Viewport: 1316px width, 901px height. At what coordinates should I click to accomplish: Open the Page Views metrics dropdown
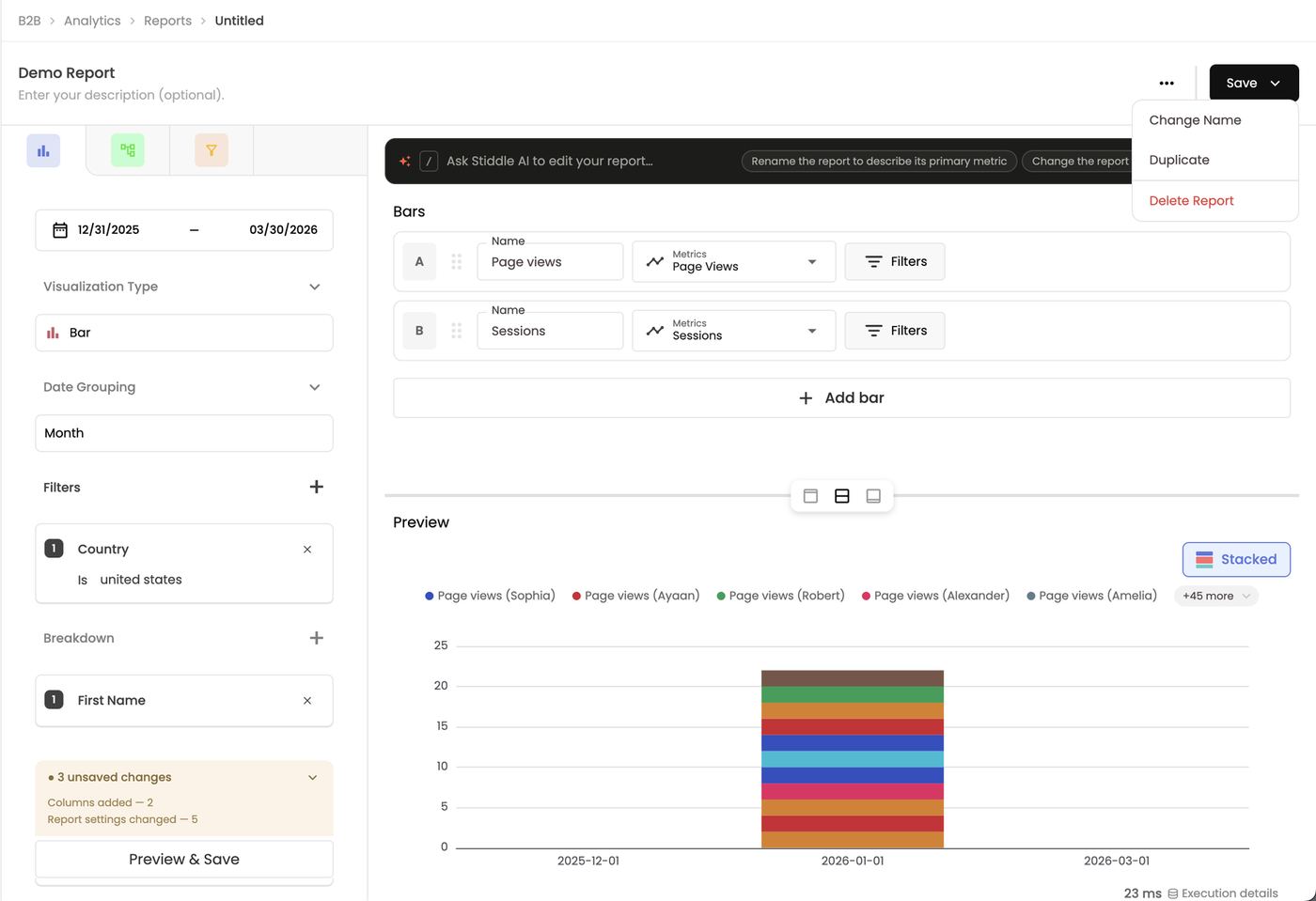pyautogui.click(x=734, y=262)
